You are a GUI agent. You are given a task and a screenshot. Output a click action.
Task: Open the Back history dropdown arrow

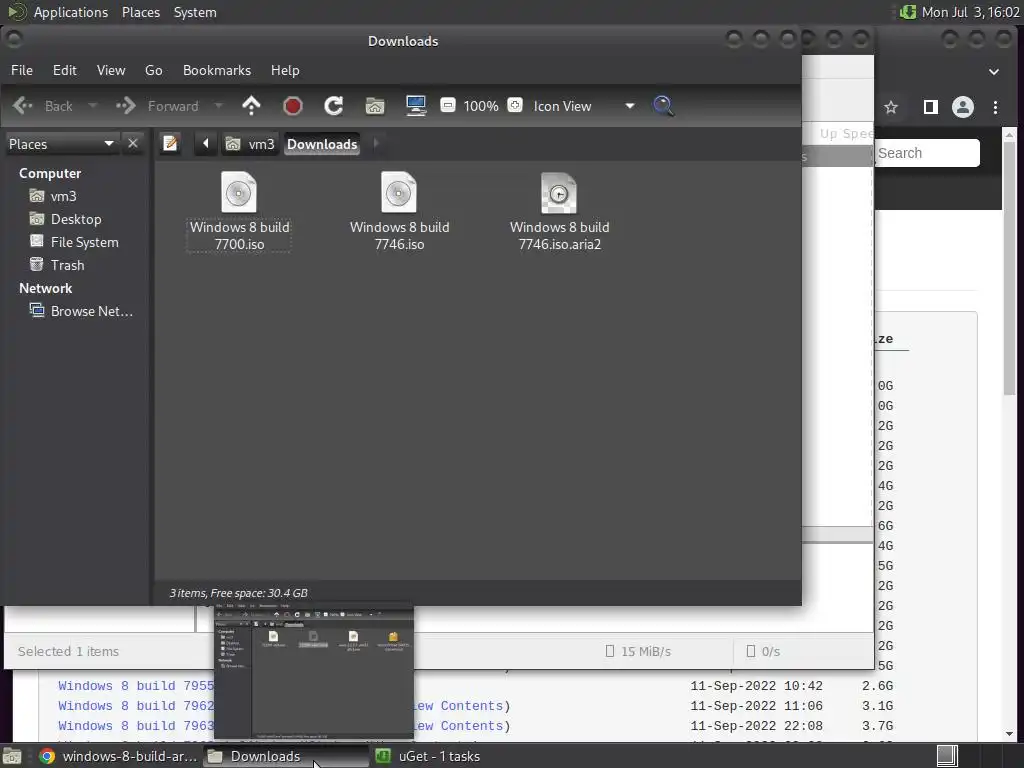(x=93, y=106)
